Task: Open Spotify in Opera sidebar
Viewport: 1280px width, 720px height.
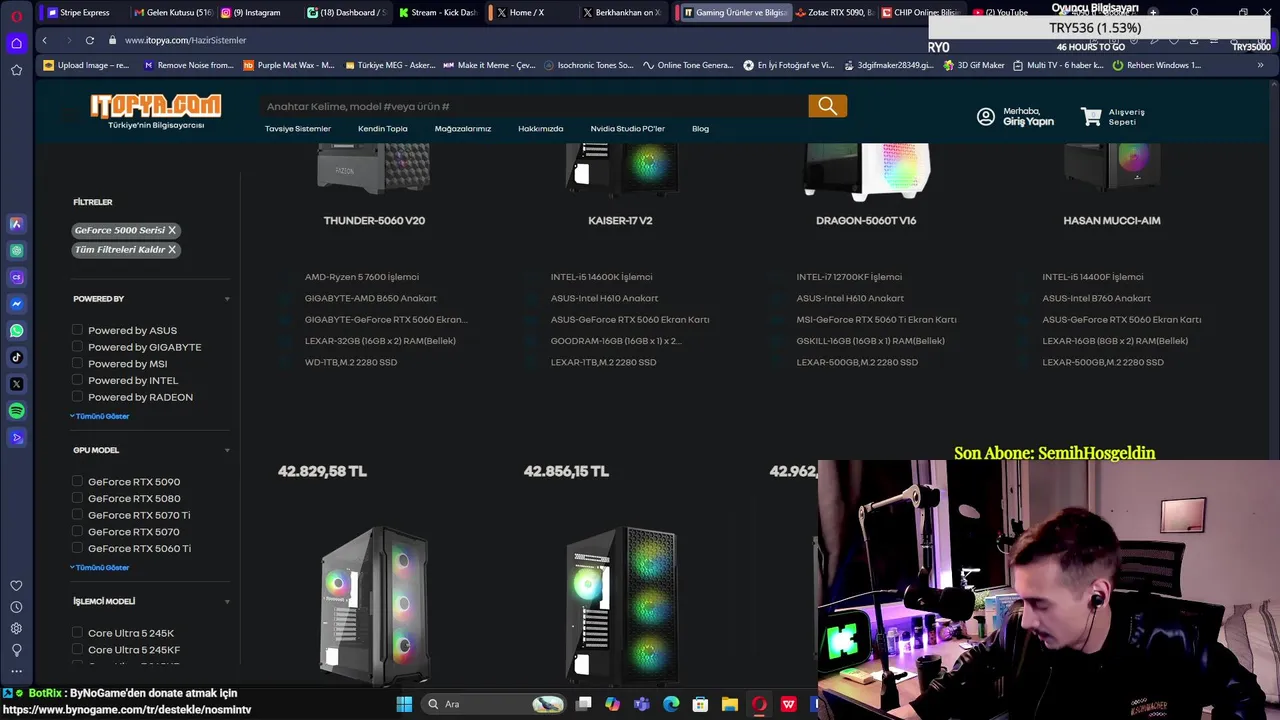Action: pyautogui.click(x=16, y=411)
